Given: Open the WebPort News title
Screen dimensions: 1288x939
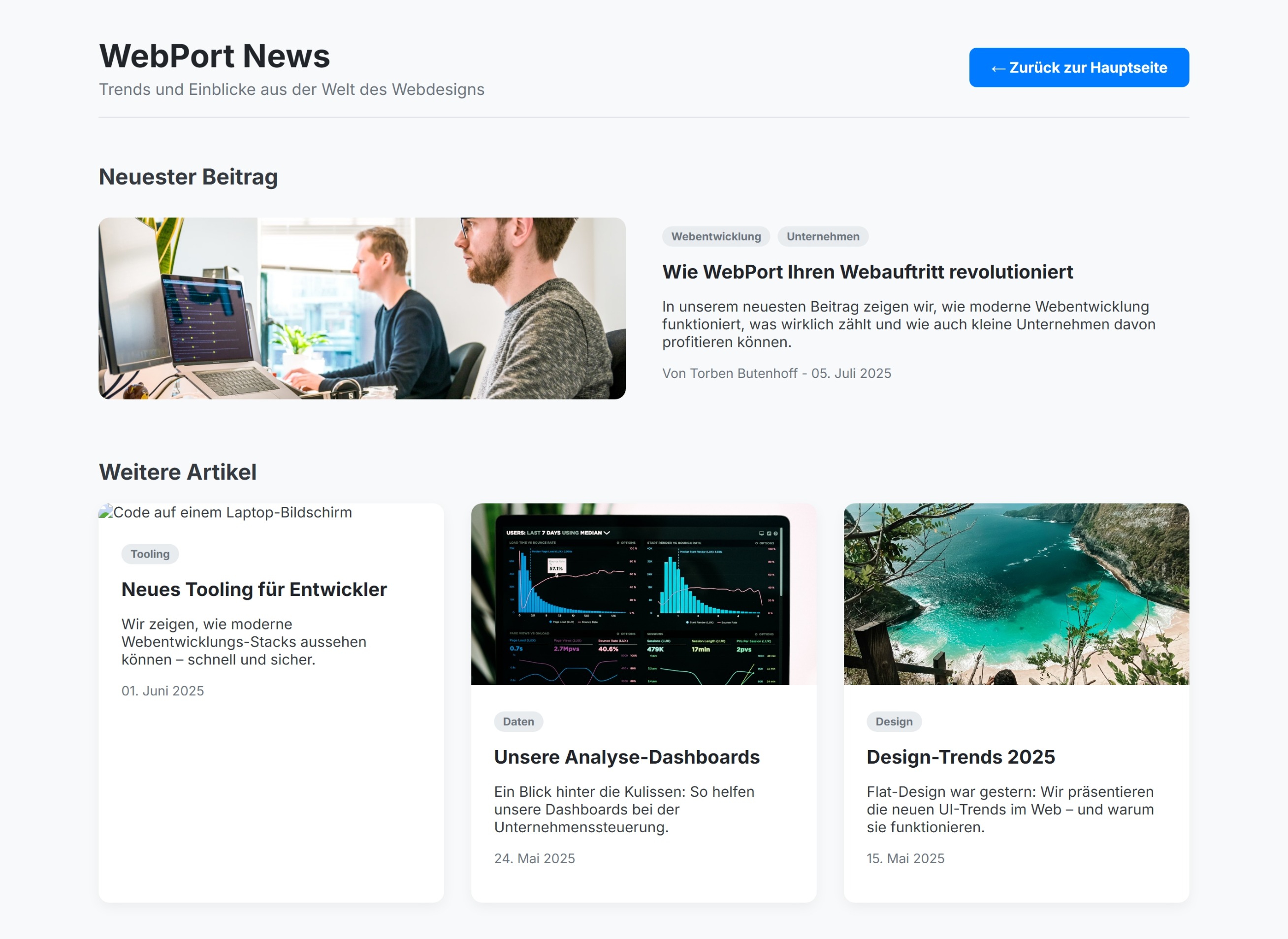Looking at the screenshot, I should coord(214,56).
